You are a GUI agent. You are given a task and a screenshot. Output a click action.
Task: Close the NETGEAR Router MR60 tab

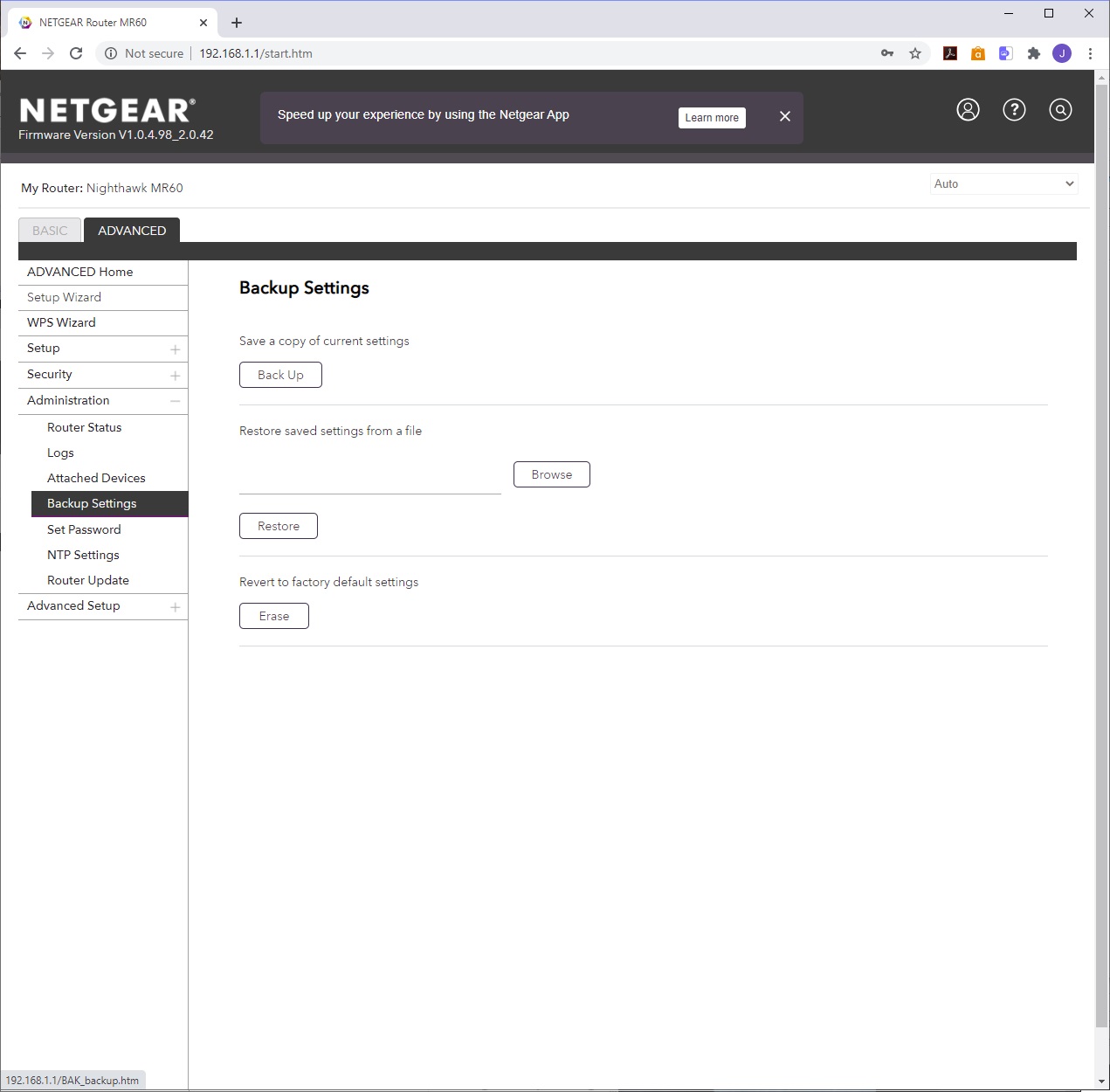pyautogui.click(x=203, y=23)
